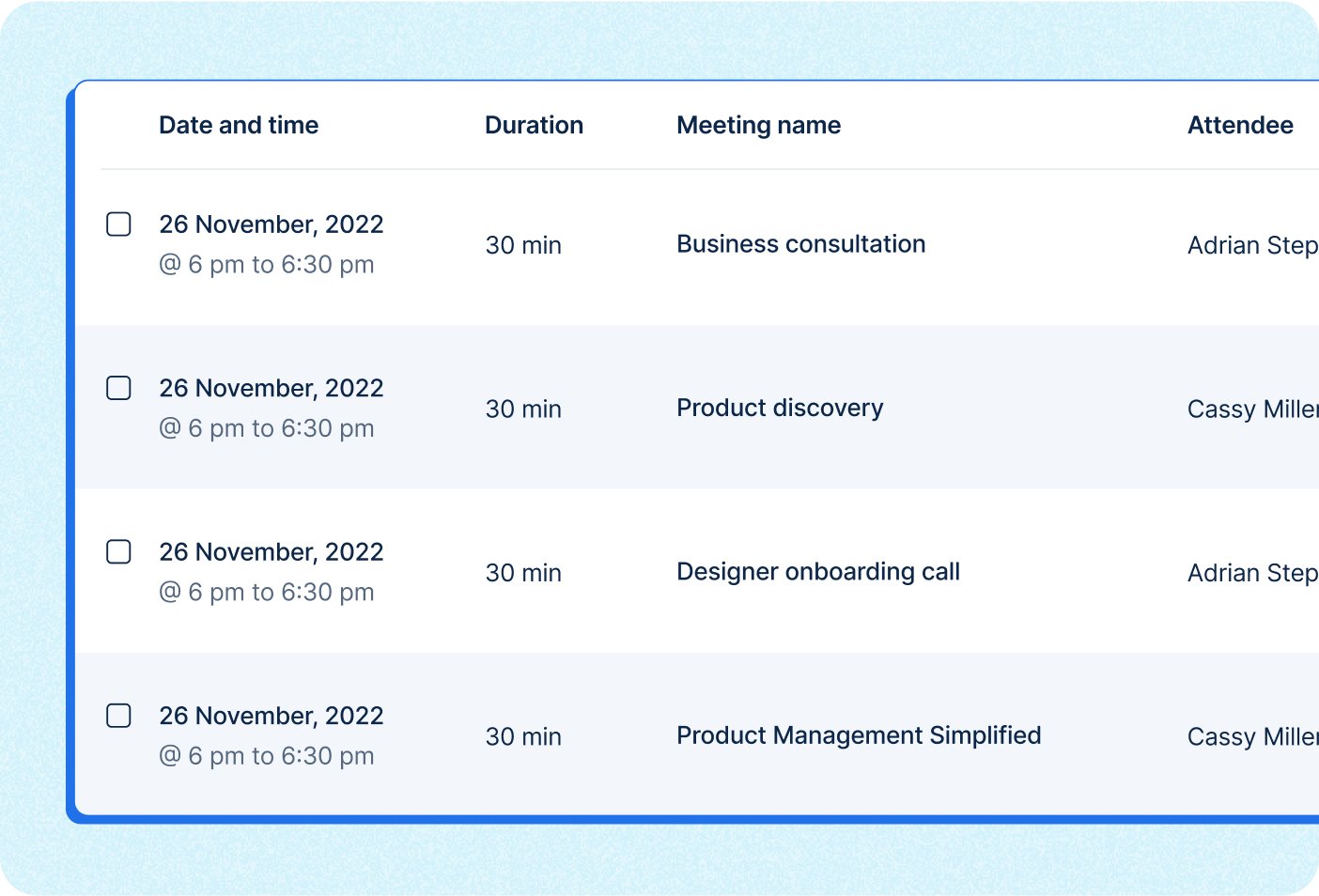
Task: Select Adrian attendee in Designer onboarding call row
Action: pyautogui.click(x=1253, y=574)
